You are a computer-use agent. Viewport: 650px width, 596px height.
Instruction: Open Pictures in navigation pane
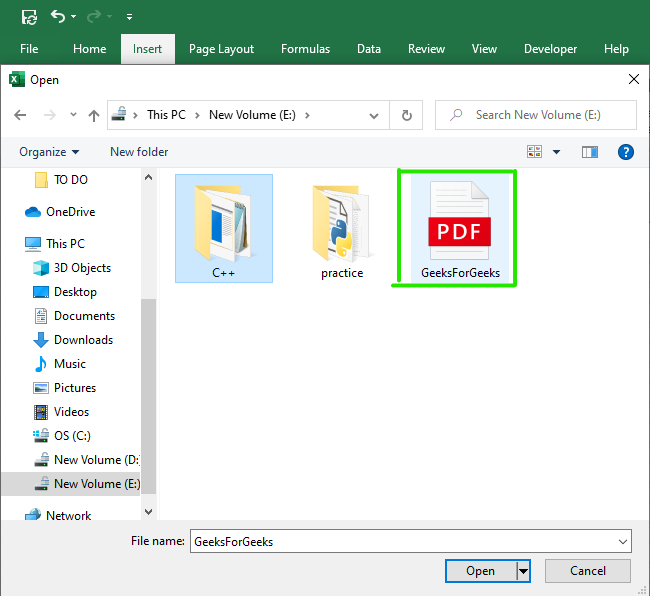click(64, 388)
